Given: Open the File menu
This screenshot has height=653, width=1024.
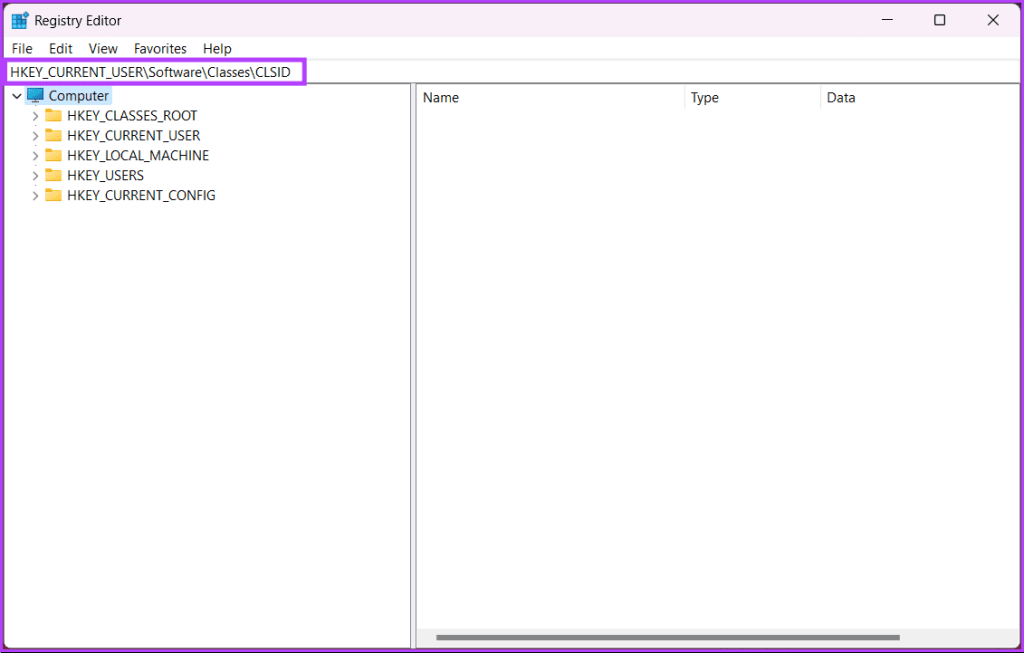Looking at the screenshot, I should [21, 48].
